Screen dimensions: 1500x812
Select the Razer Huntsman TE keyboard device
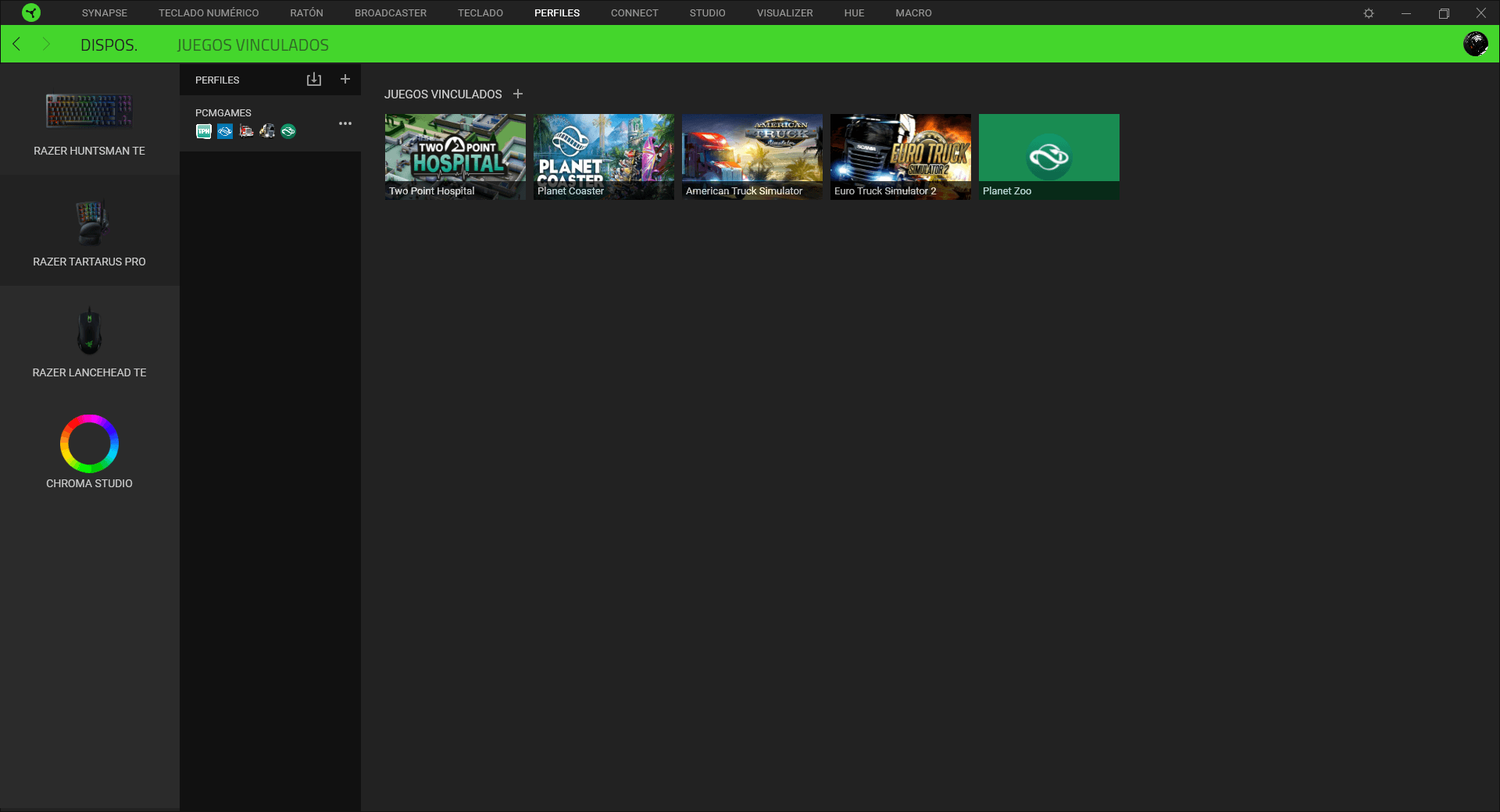pos(89,119)
